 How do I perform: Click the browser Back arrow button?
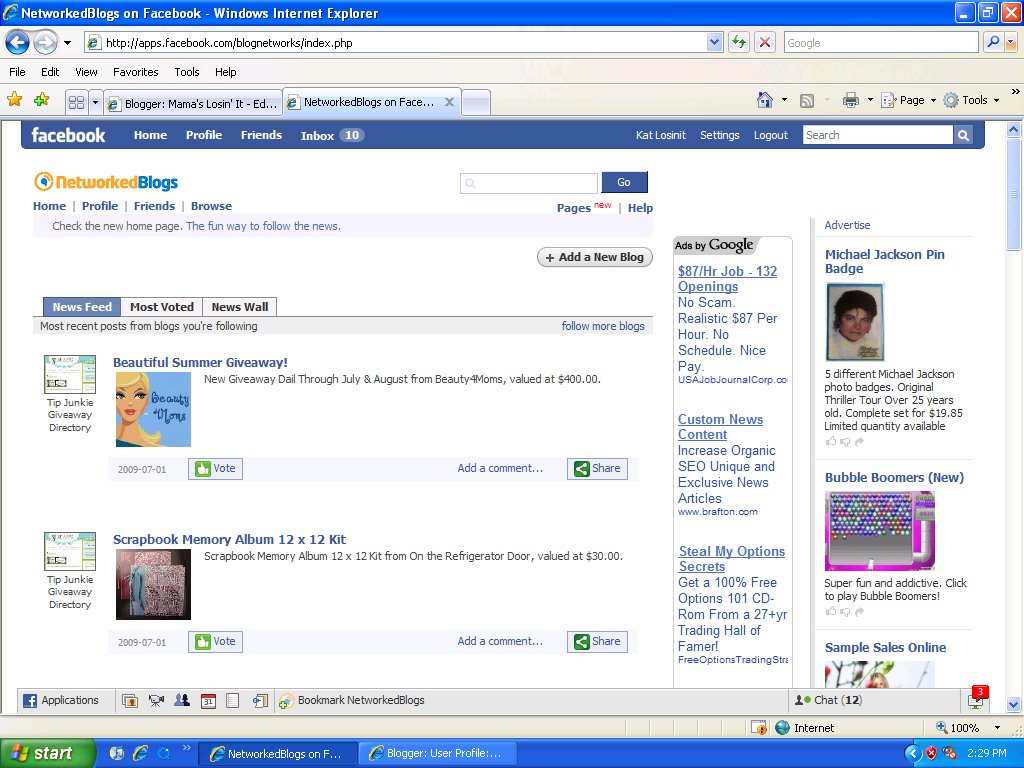(18, 43)
